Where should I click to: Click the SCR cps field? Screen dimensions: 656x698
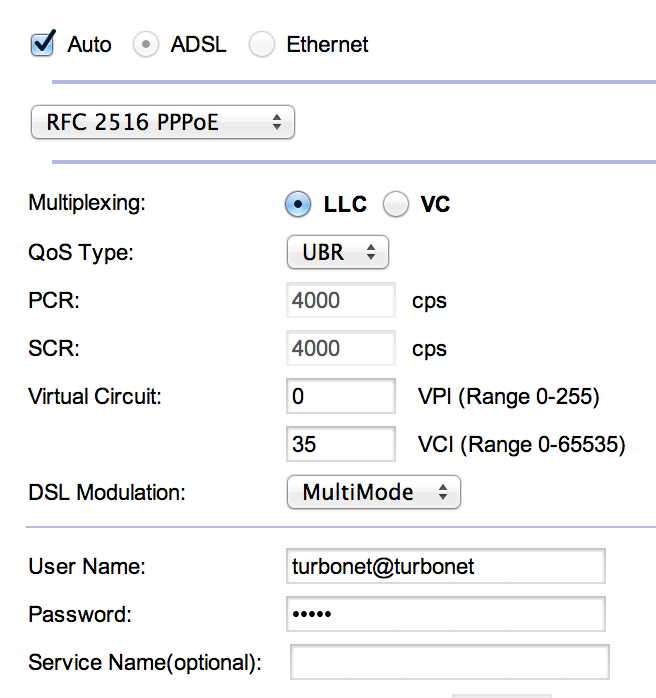coord(341,348)
